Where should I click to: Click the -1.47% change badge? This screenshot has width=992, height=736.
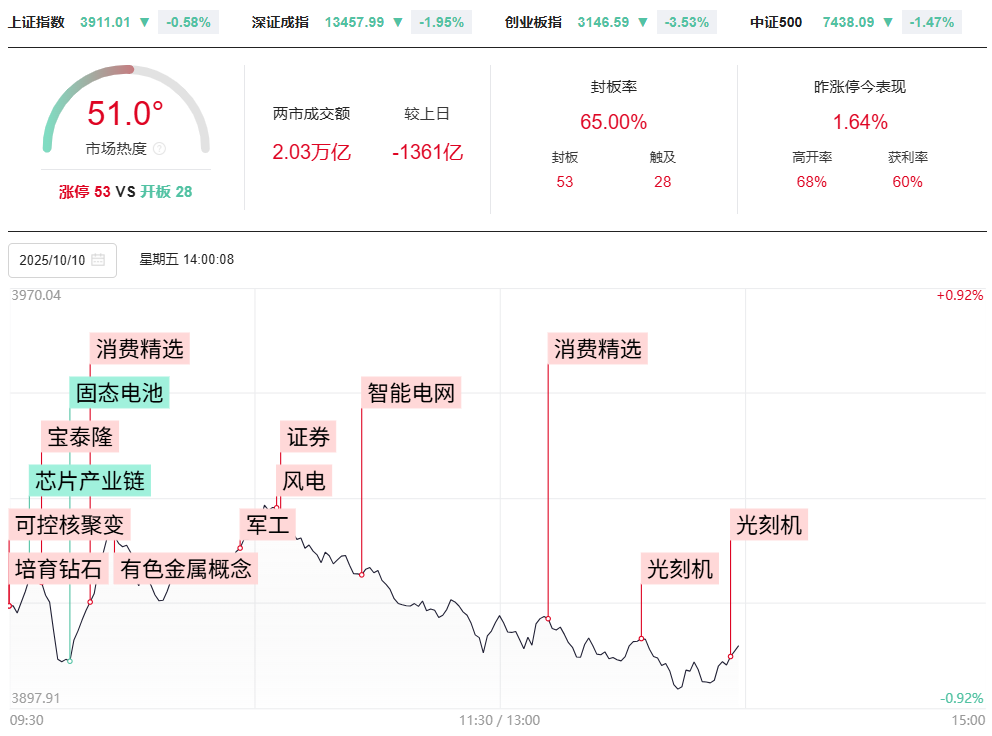(x=931, y=22)
